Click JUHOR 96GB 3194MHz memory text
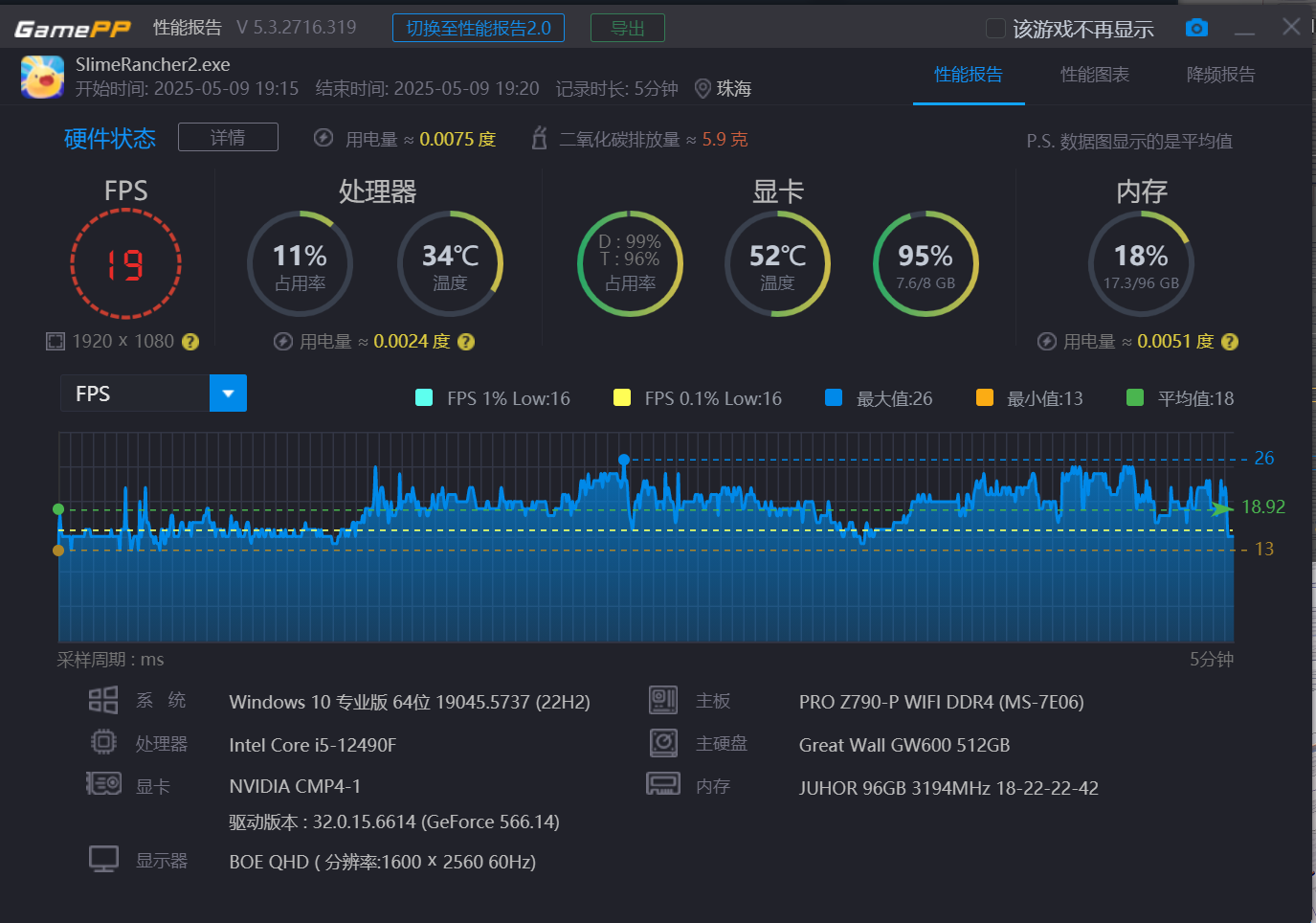Screen dimensions: 1316x923 pos(948,788)
